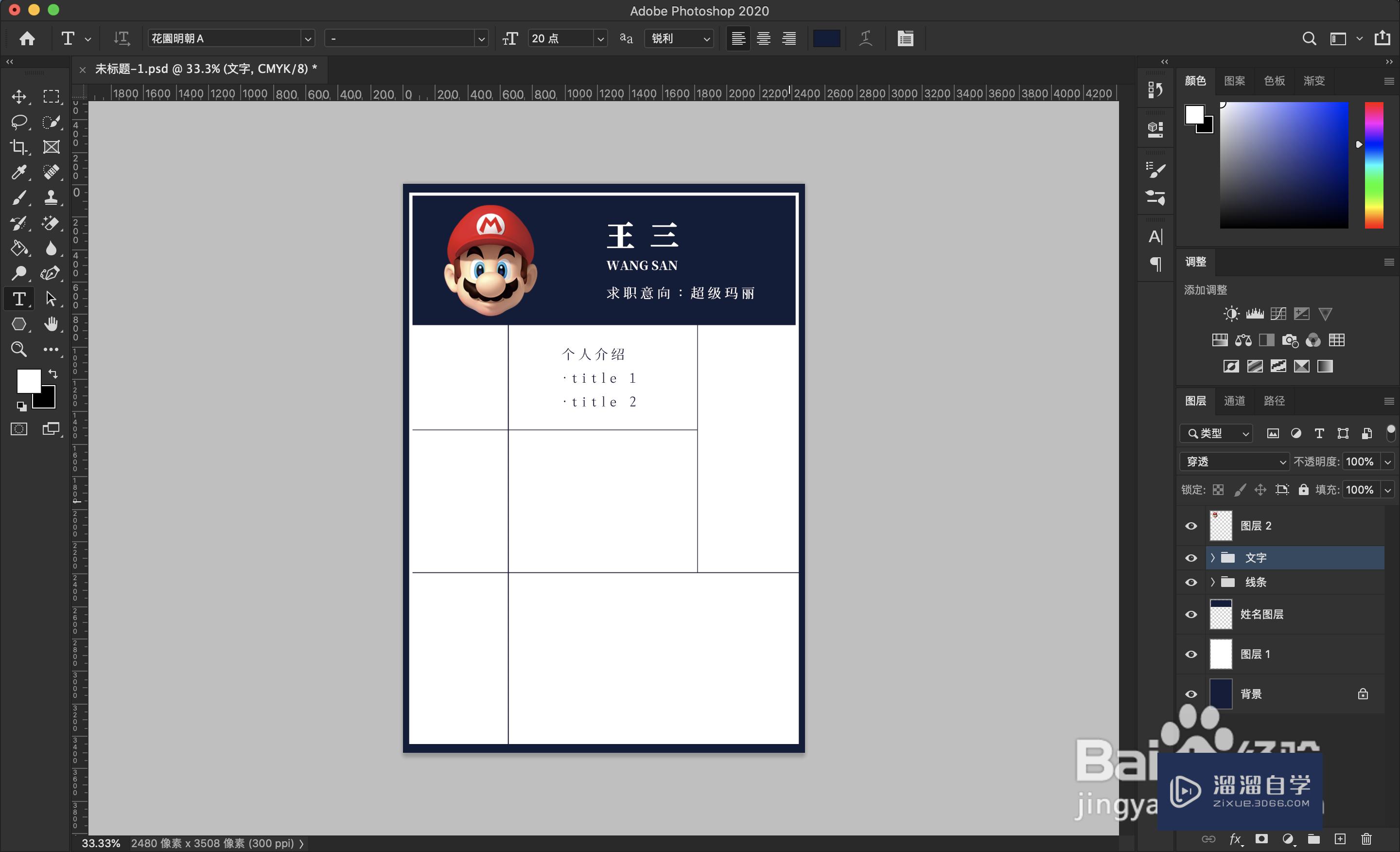Hide the 文字 group layer
The width and height of the screenshot is (1400, 852).
click(x=1191, y=558)
